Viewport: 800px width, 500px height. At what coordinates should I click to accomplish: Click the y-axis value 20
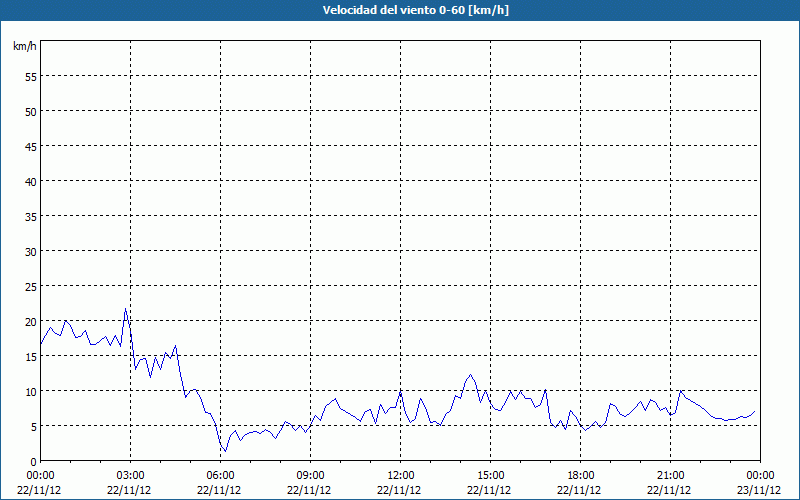[31, 321]
